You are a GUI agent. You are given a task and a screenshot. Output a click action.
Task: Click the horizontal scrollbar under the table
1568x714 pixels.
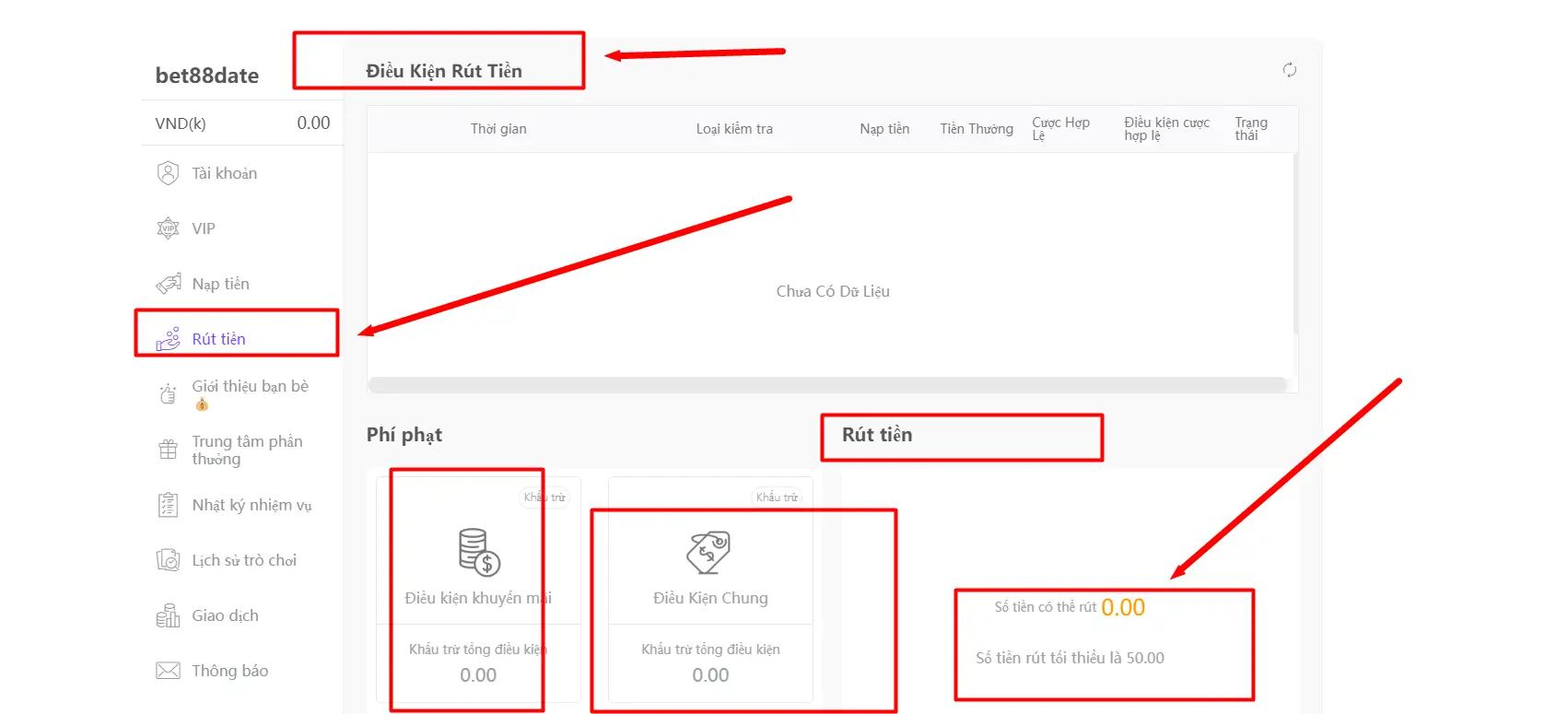(x=826, y=385)
